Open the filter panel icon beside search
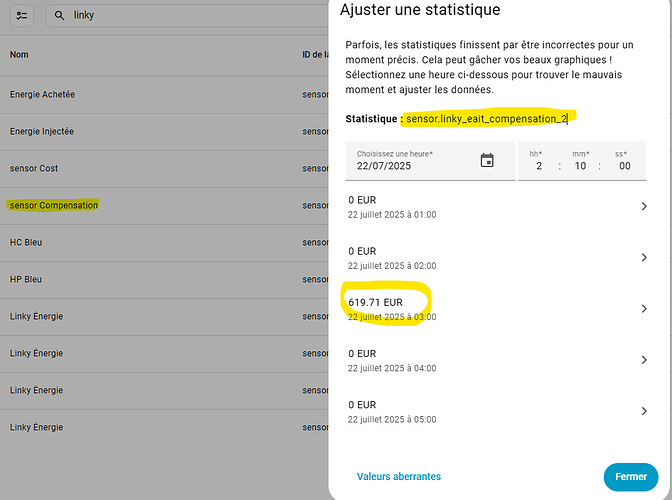672x500 pixels. [23, 16]
